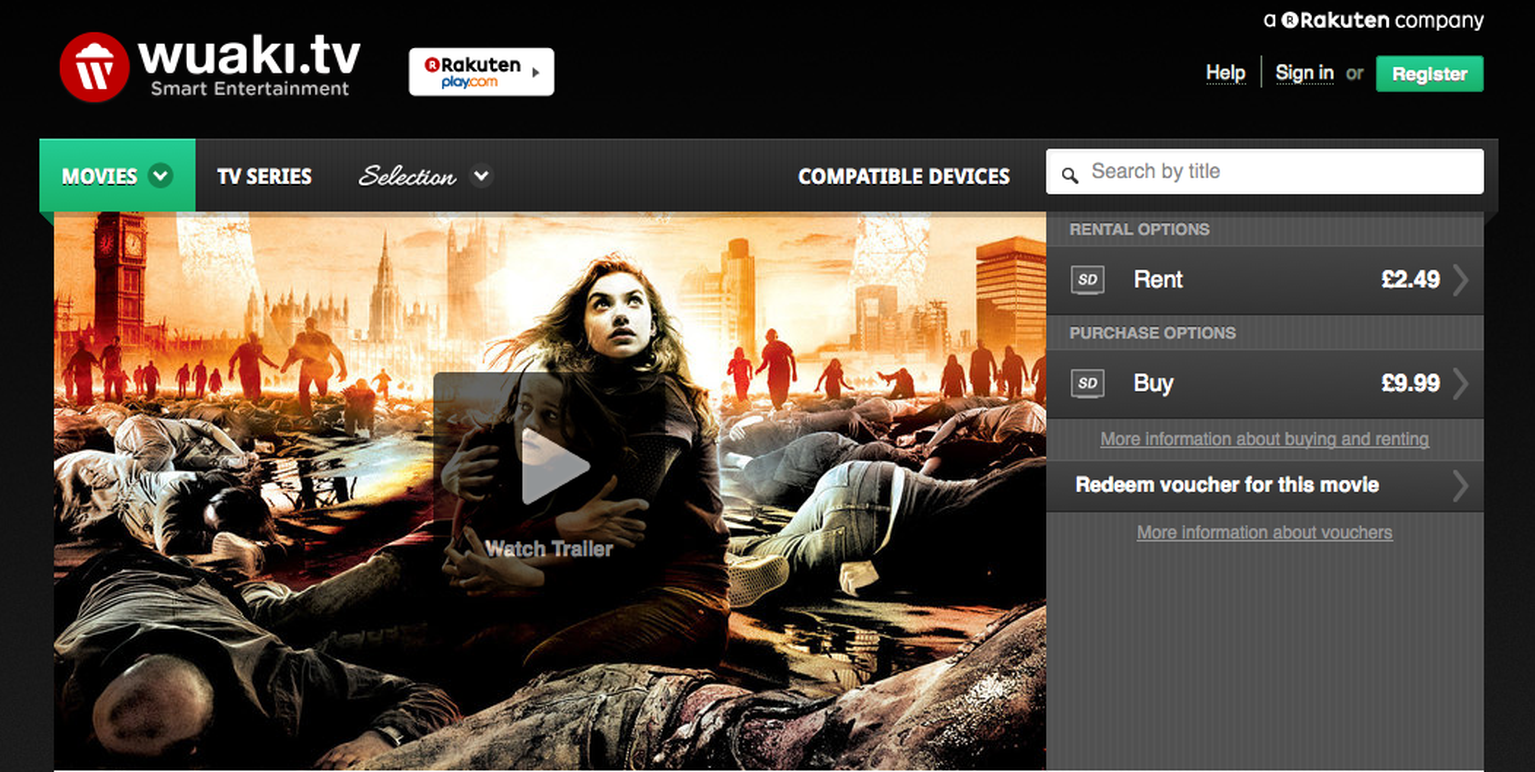
Task: Open the TV SERIES tab
Action: (264, 176)
